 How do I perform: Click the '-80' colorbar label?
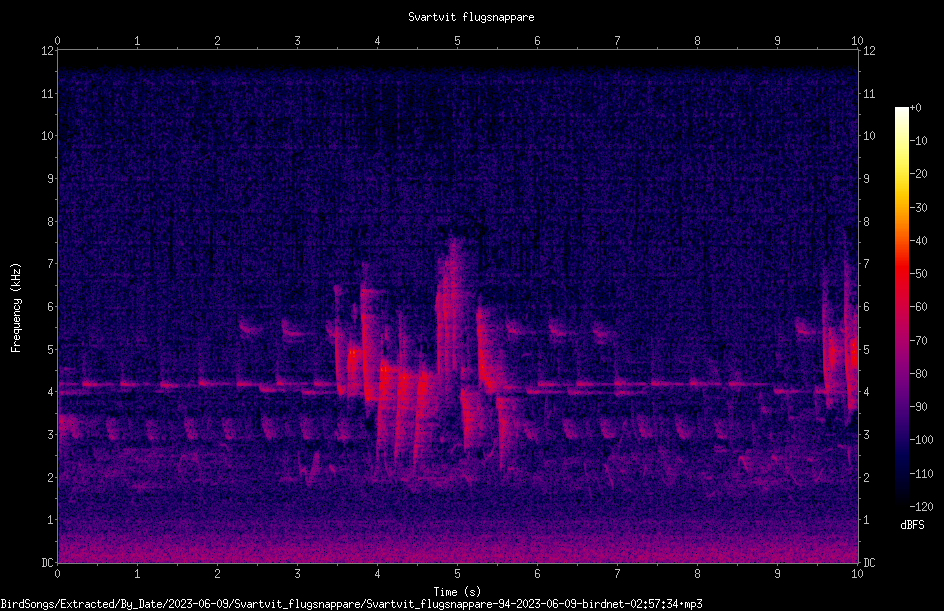coord(918,374)
